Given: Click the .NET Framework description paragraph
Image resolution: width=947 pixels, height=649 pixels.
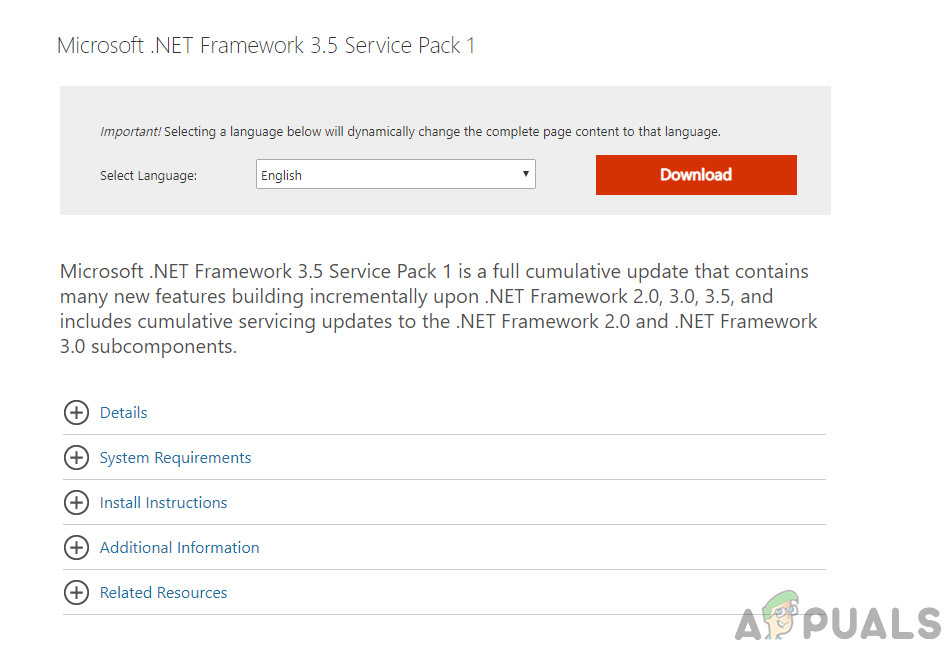Looking at the screenshot, I should 438,309.
